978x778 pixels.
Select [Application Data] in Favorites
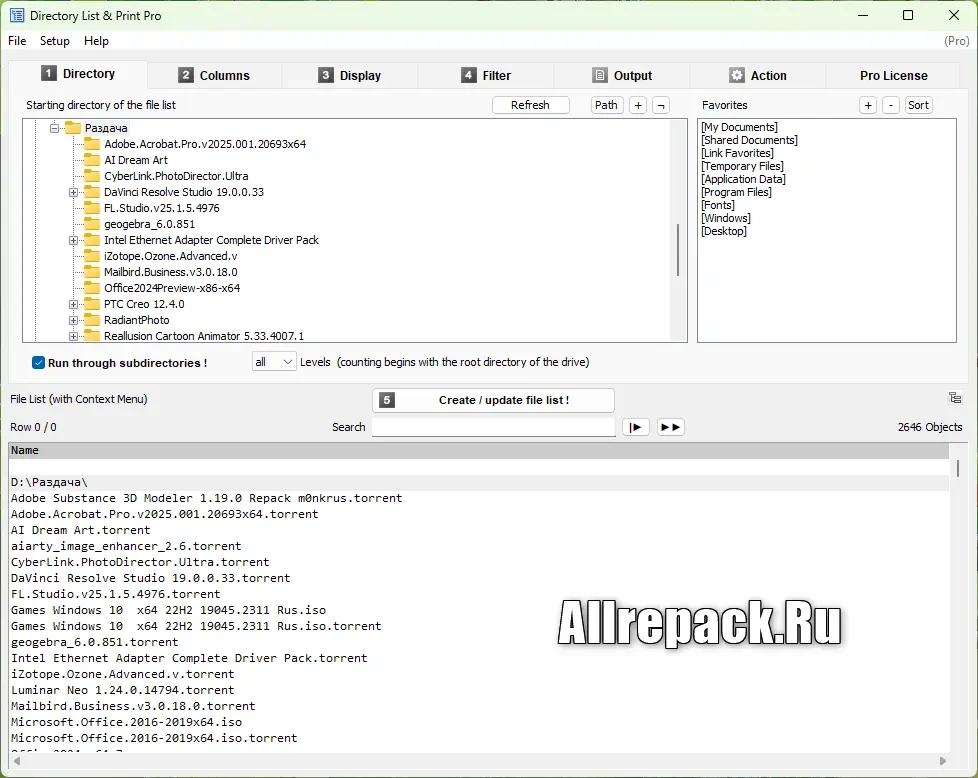click(743, 179)
